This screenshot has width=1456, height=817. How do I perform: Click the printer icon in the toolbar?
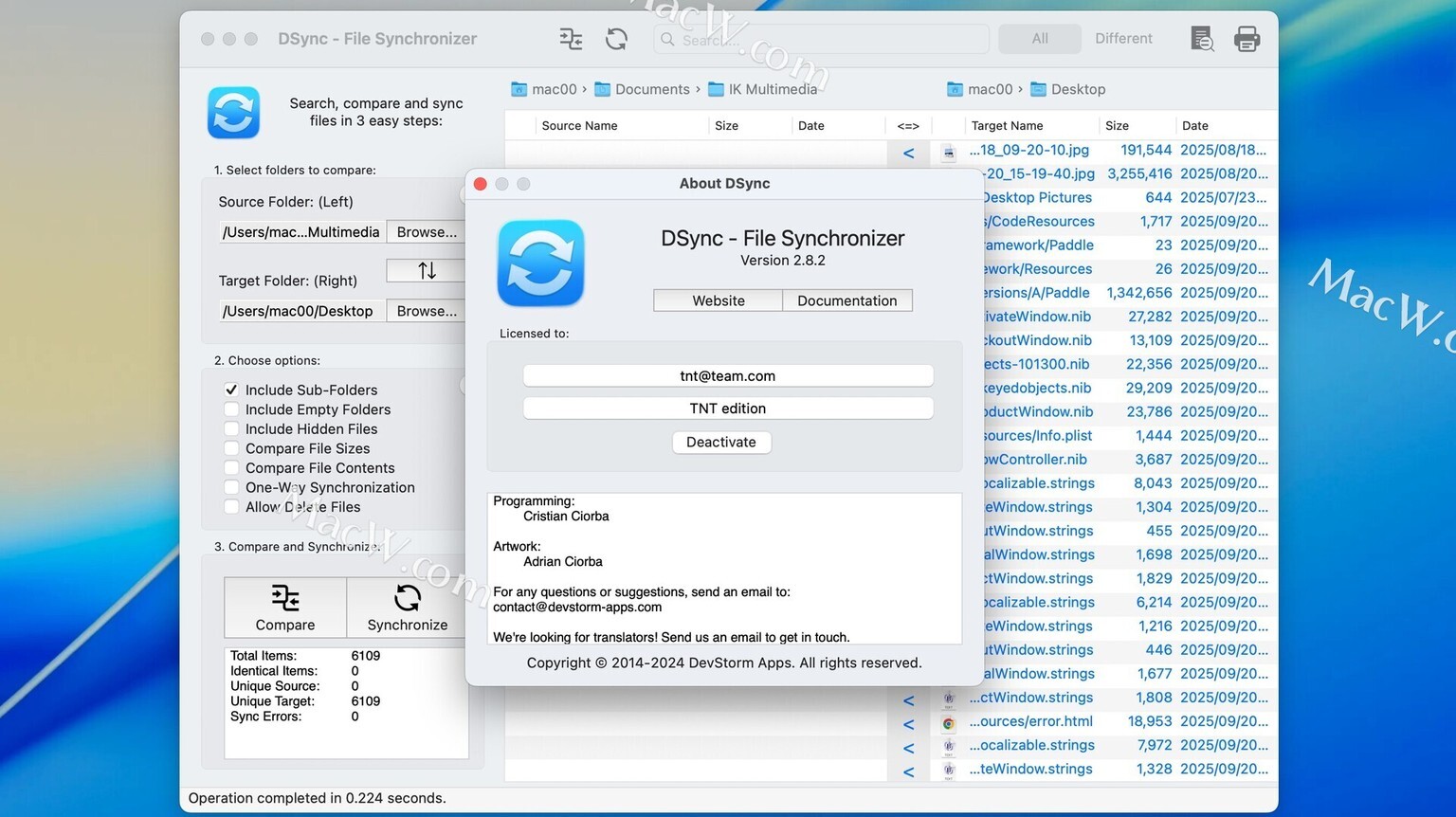(x=1247, y=39)
